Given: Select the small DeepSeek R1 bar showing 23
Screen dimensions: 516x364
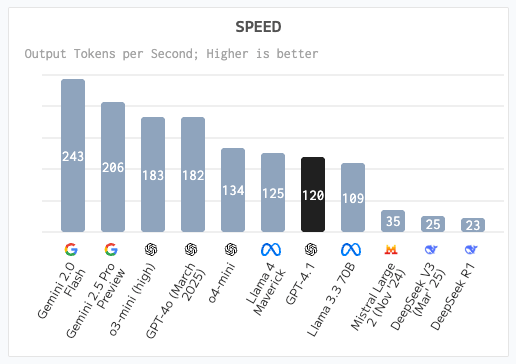Looking at the screenshot, I should pyautogui.click(x=473, y=225).
